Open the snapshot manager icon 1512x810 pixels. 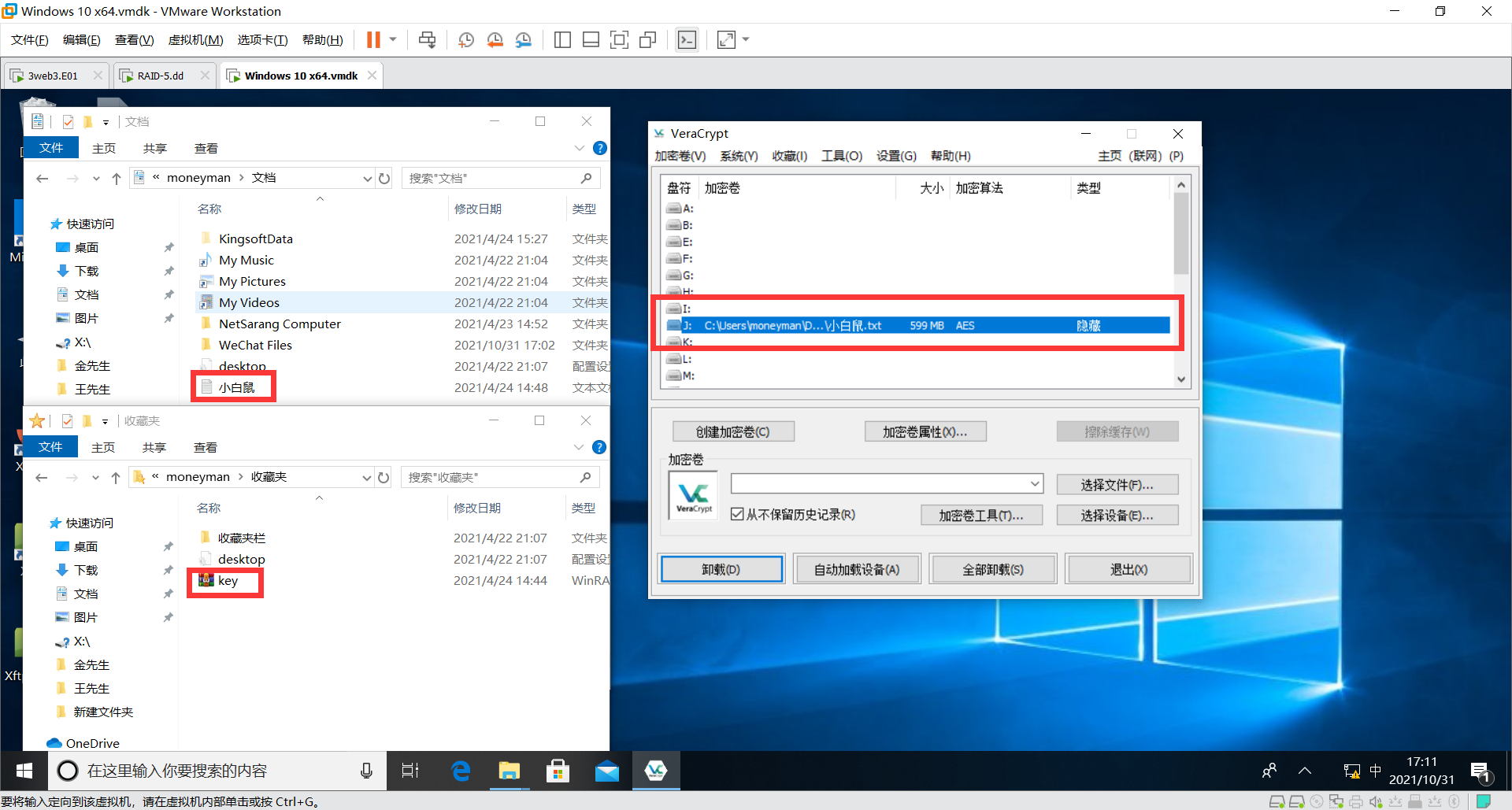tap(524, 39)
